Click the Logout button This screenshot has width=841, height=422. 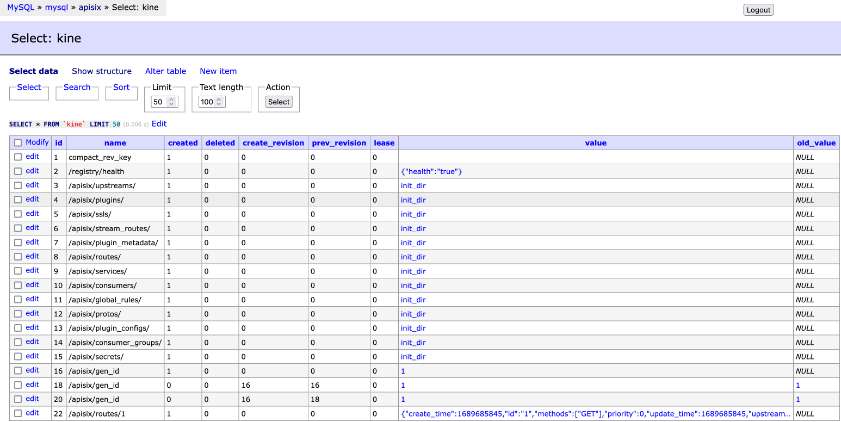click(758, 10)
